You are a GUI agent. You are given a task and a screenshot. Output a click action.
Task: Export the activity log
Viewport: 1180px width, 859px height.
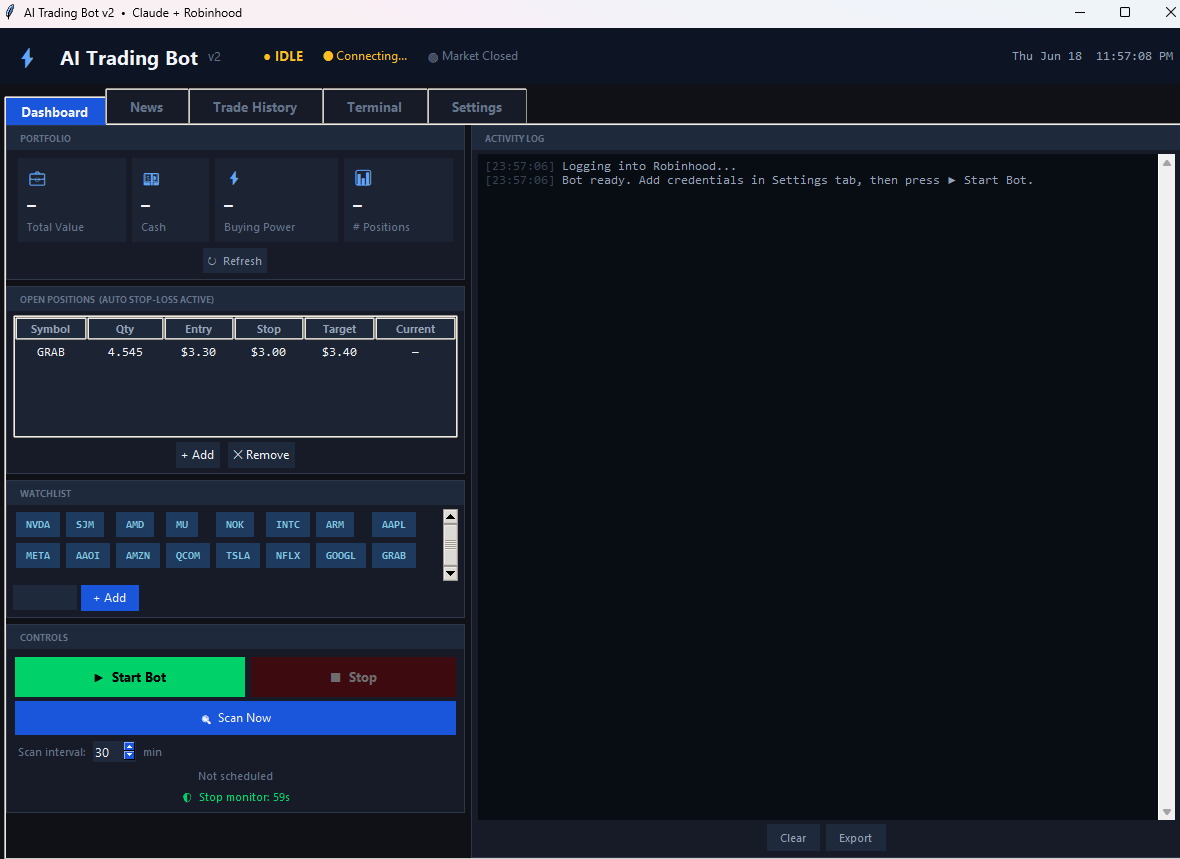(x=856, y=838)
